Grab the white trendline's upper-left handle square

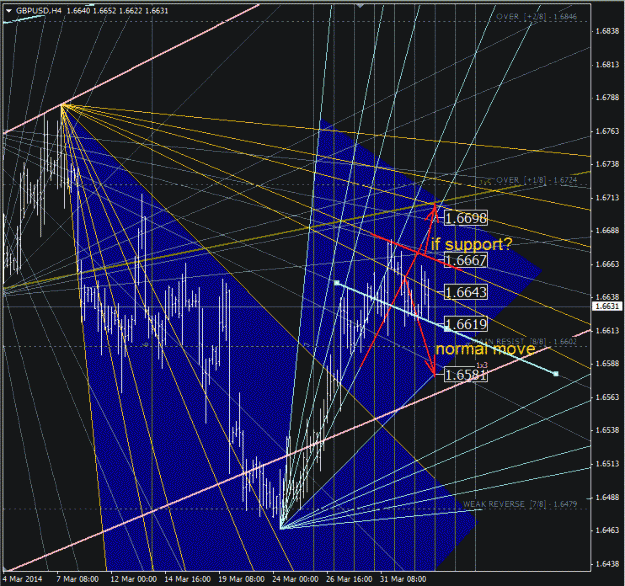(336, 283)
